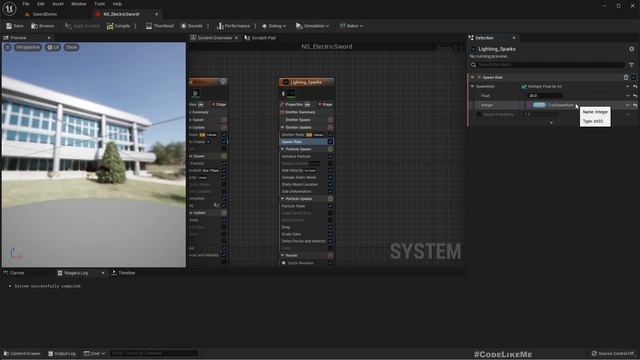Click search icon in Selection panel
Viewport: 640px width, 360px height.
[x=473, y=65]
